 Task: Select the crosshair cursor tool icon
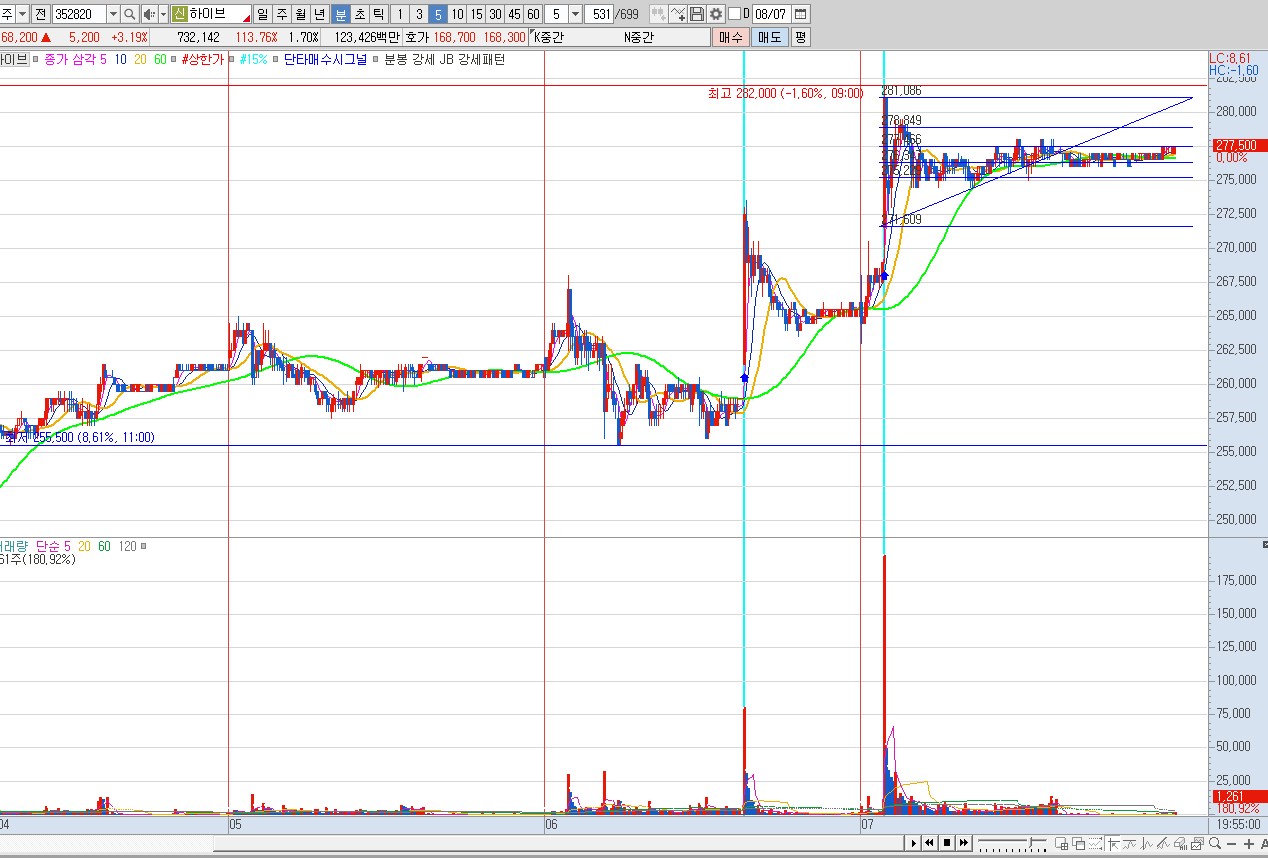click(1112, 843)
